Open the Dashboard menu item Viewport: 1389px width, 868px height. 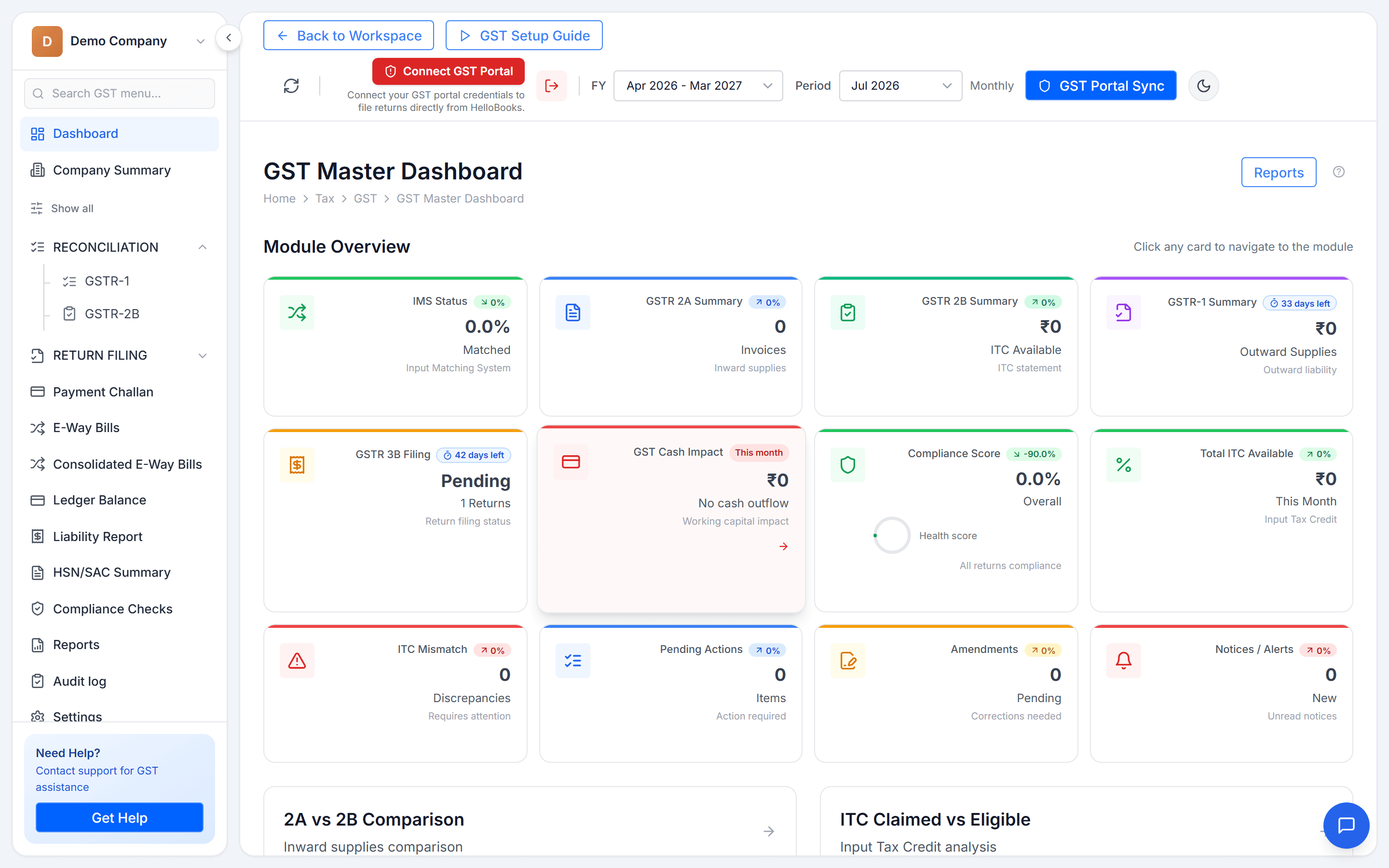pos(120,134)
